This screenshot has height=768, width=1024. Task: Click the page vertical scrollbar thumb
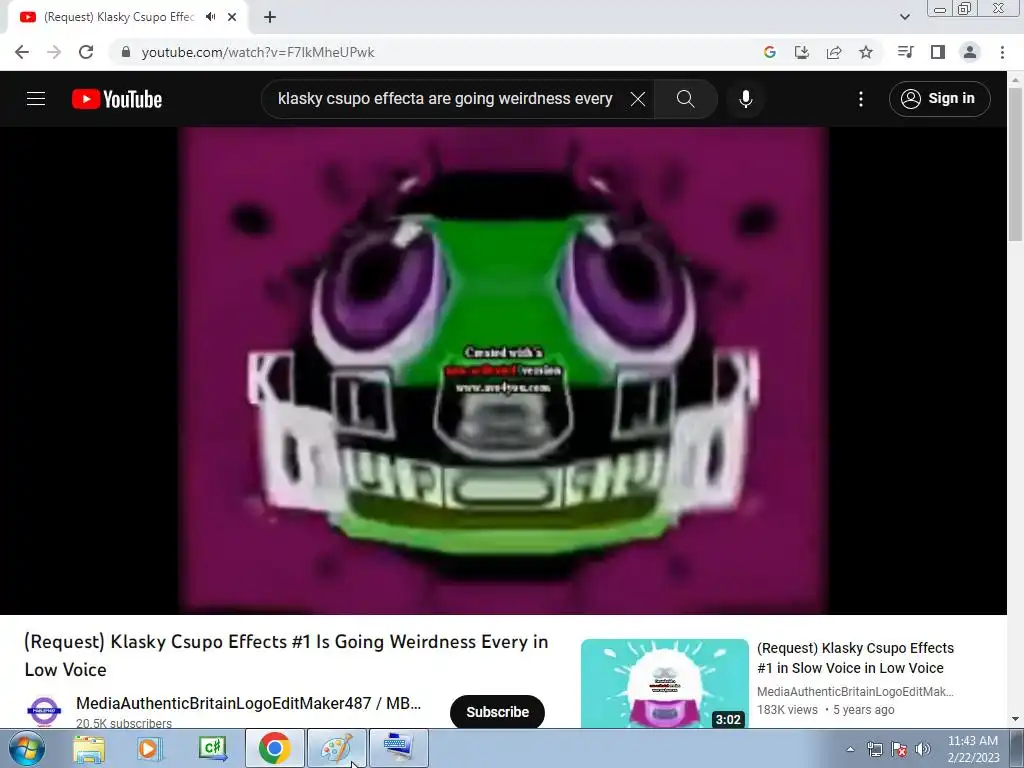(x=1016, y=163)
